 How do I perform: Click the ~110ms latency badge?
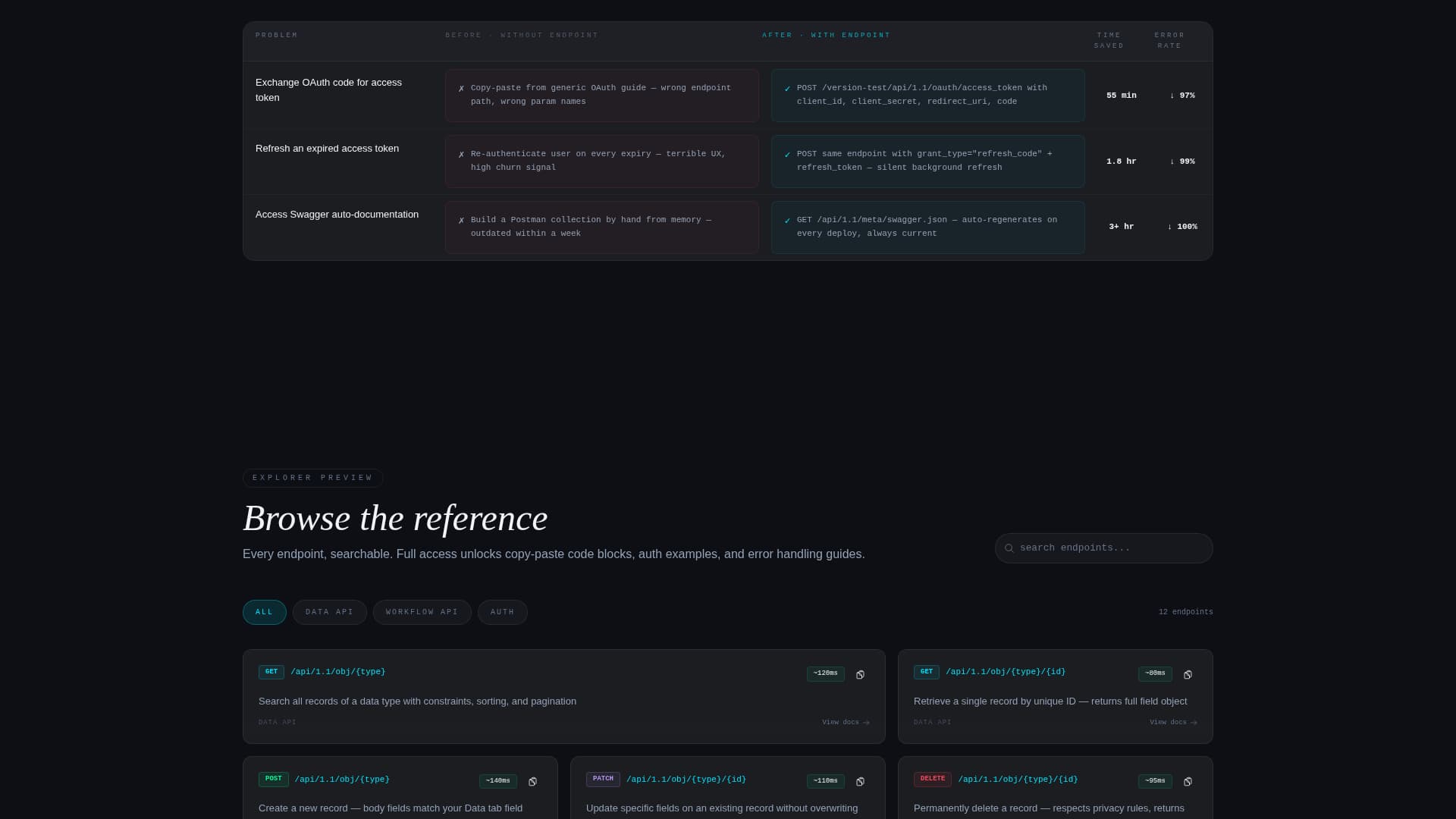826,781
